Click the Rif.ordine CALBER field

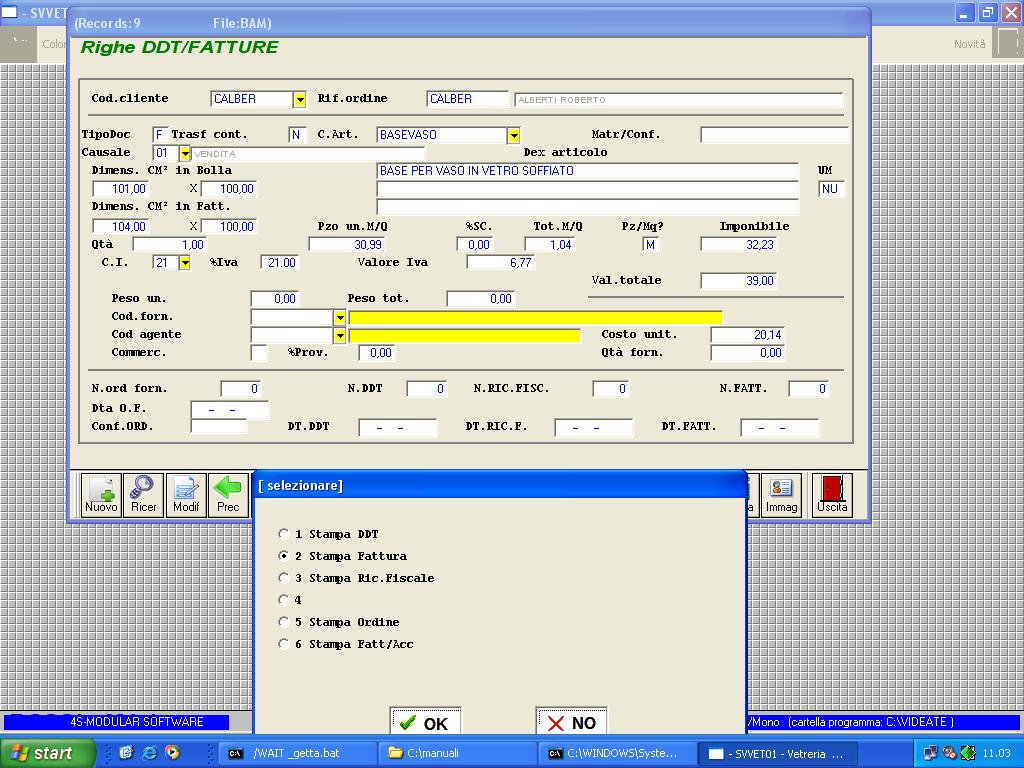(467, 99)
